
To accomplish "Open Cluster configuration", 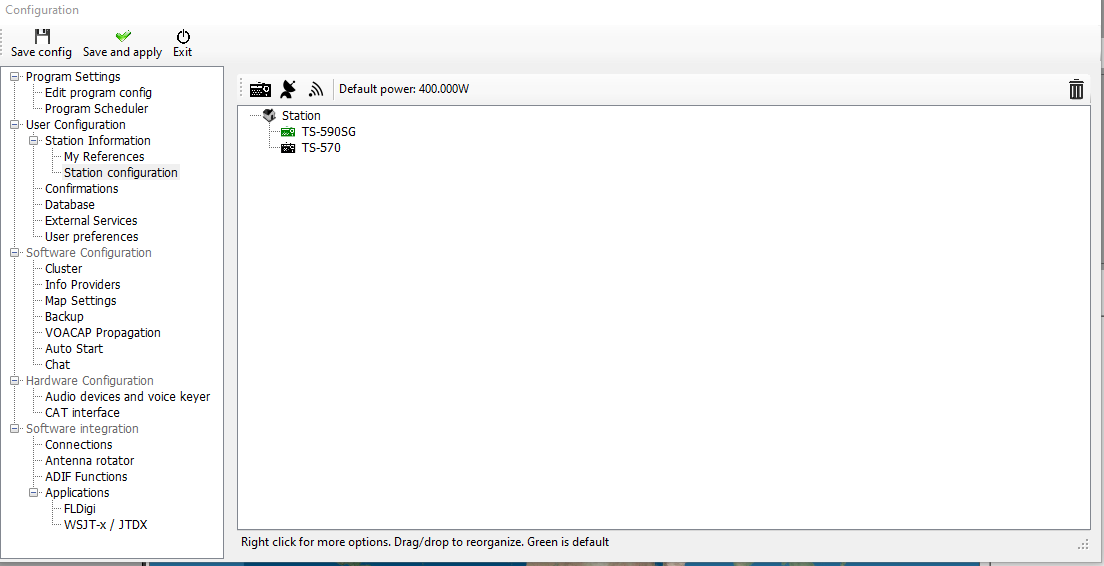I will [x=63, y=269].
